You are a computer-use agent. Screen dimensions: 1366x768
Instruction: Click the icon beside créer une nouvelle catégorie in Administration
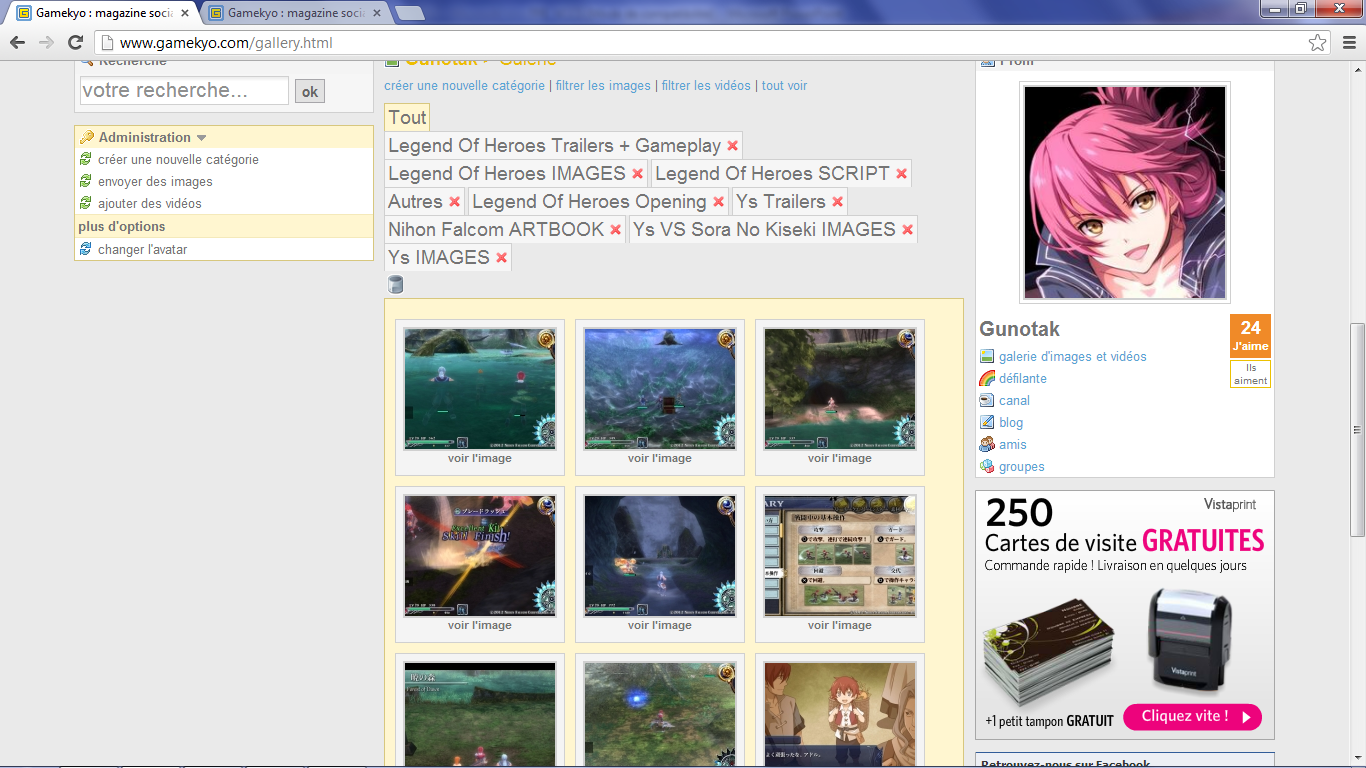click(86, 159)
